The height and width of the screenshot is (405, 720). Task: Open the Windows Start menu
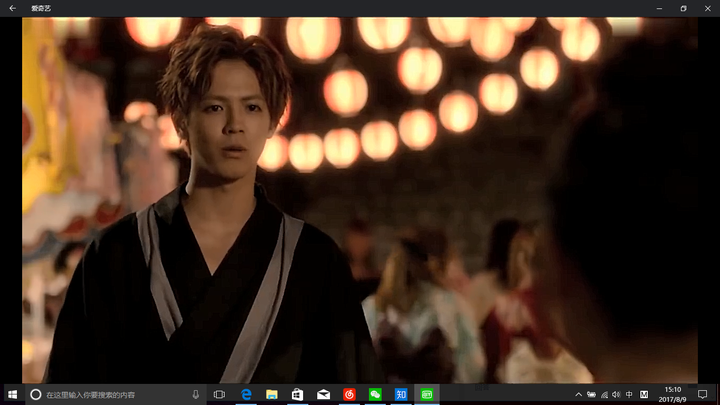pos(12,394)
